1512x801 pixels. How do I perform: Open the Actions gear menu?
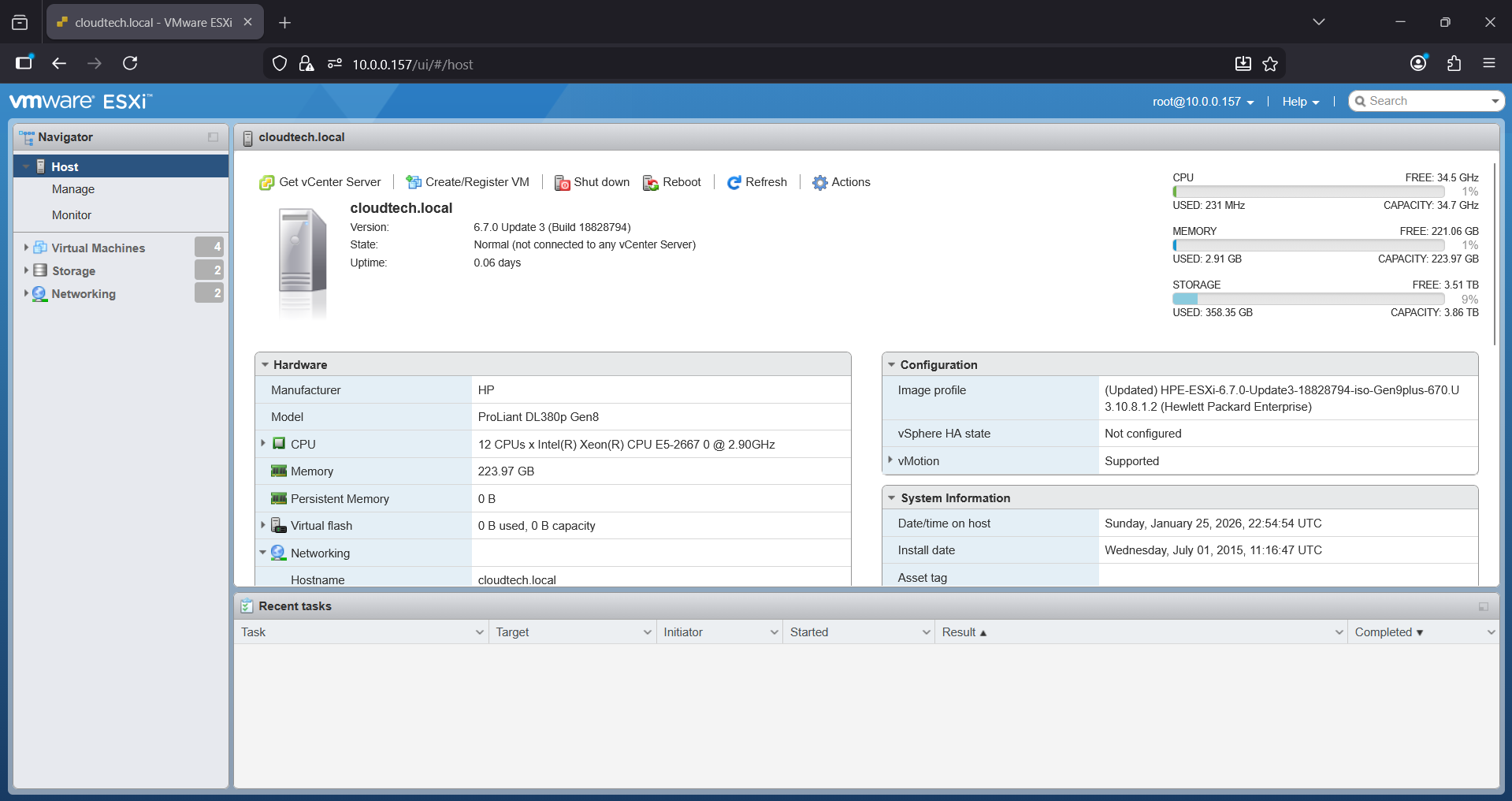820,182
